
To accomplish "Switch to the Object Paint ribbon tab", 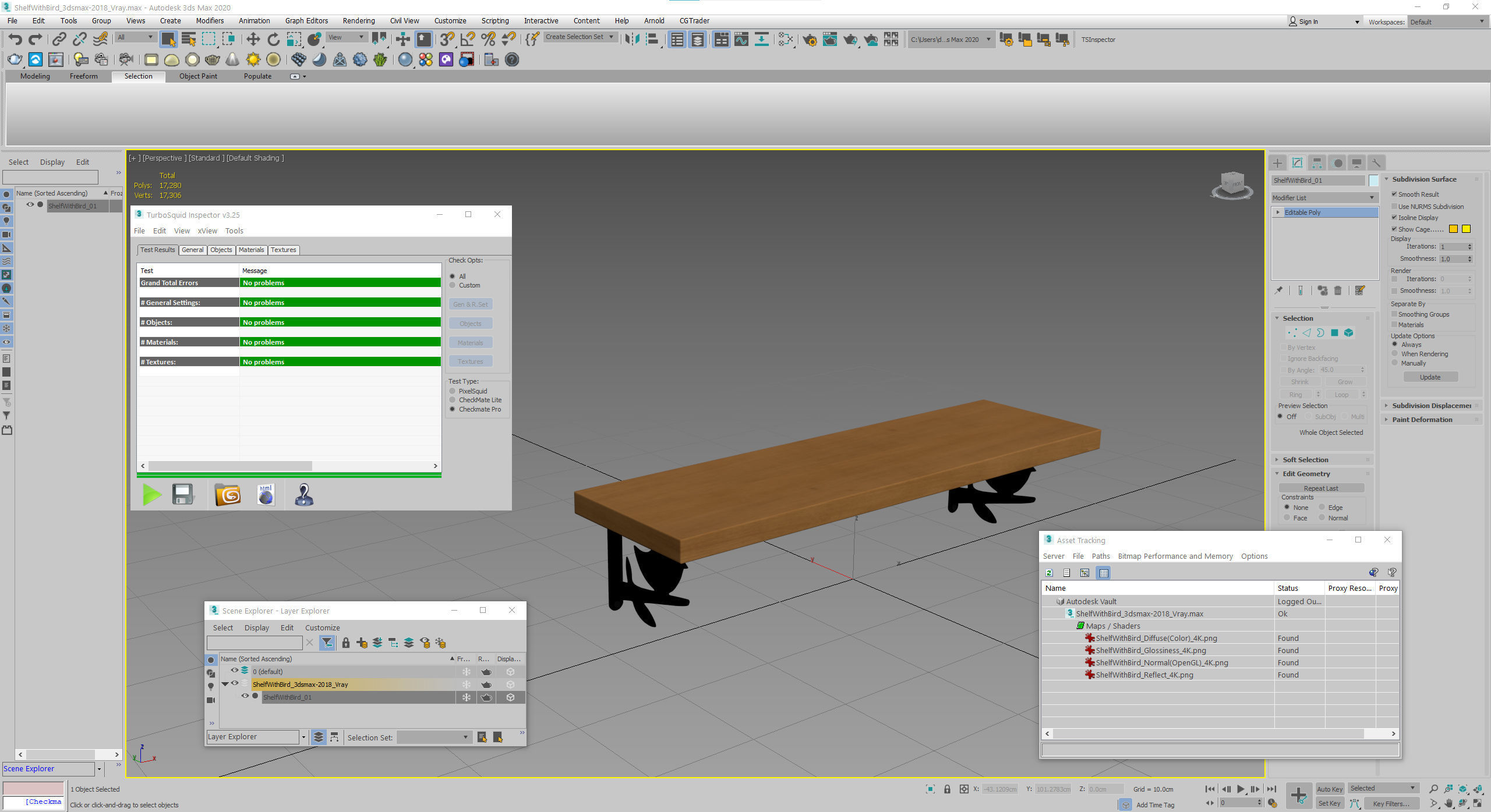I will 198,76.
